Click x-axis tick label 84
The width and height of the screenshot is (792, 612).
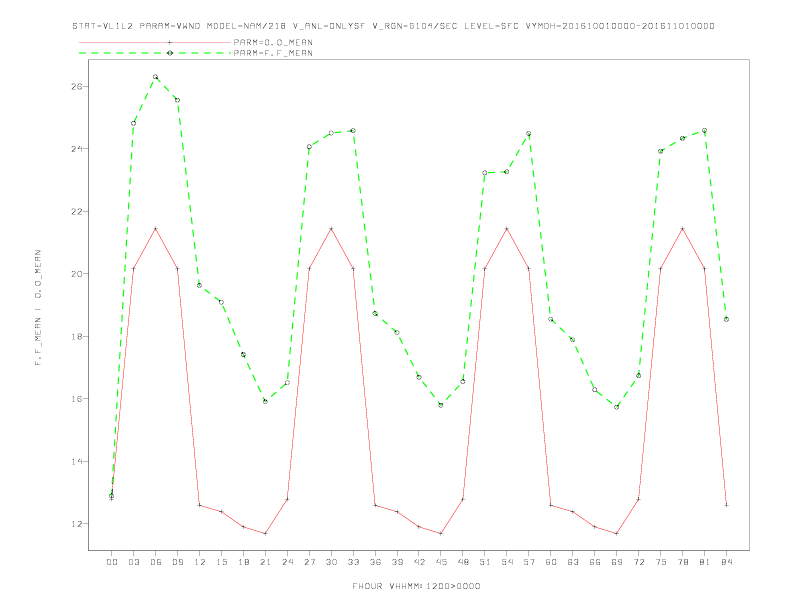point(726,562)
